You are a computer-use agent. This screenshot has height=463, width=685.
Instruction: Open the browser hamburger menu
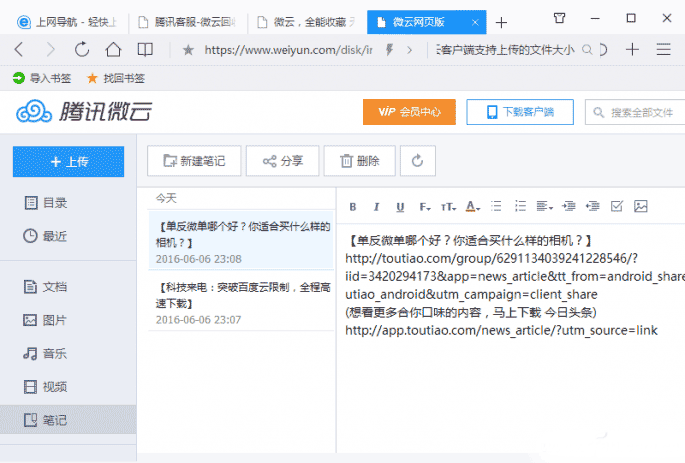click(663, 49)
